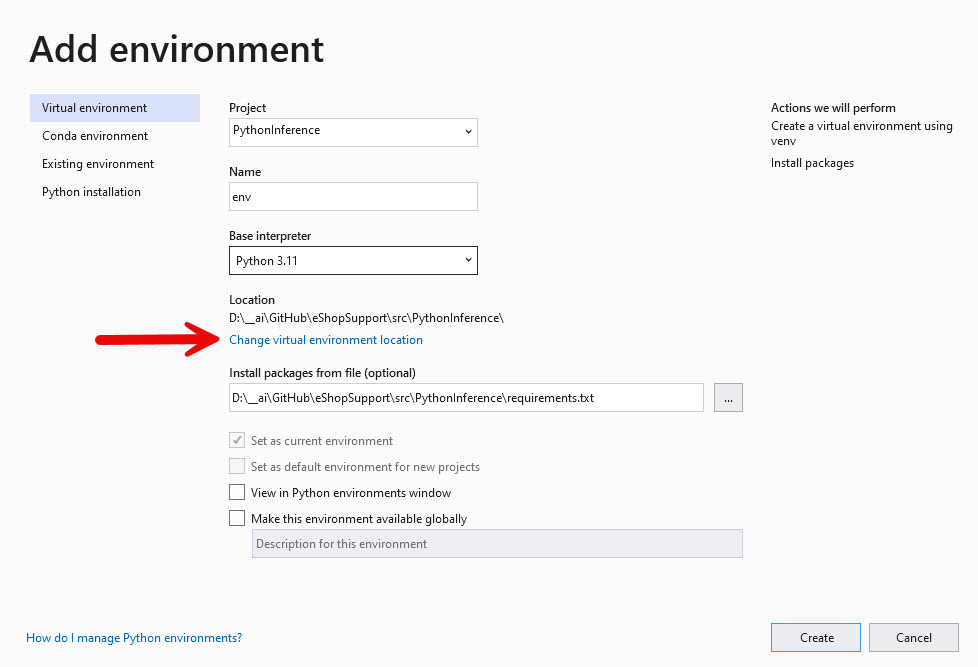Viewport: 978px width, 667px height.
Task: Toggle Set as current environment checkbox
Action: pos(237,441)
